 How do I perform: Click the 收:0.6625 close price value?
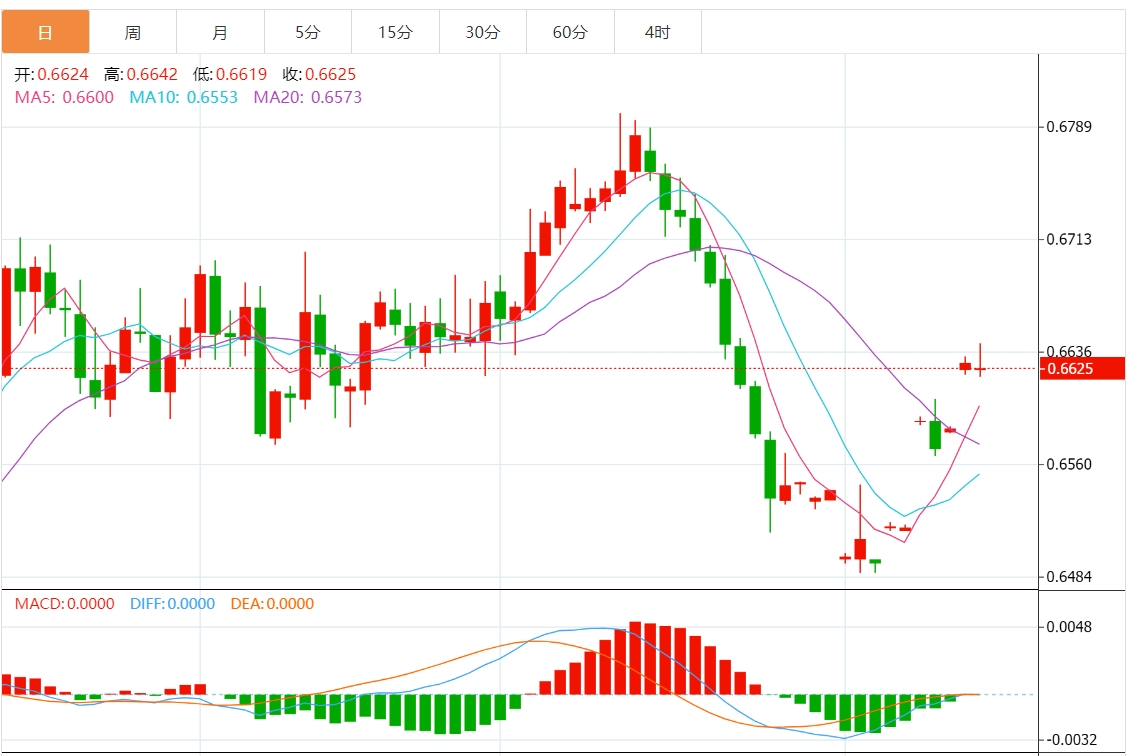tap(319, 75)
